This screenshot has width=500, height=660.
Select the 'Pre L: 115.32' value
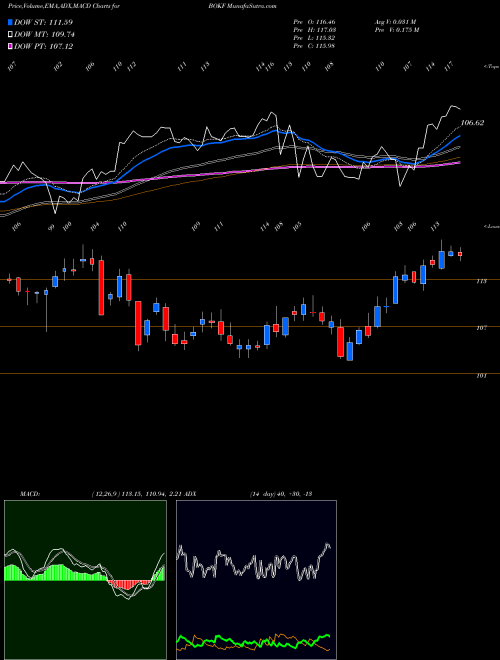click(314, 38)
